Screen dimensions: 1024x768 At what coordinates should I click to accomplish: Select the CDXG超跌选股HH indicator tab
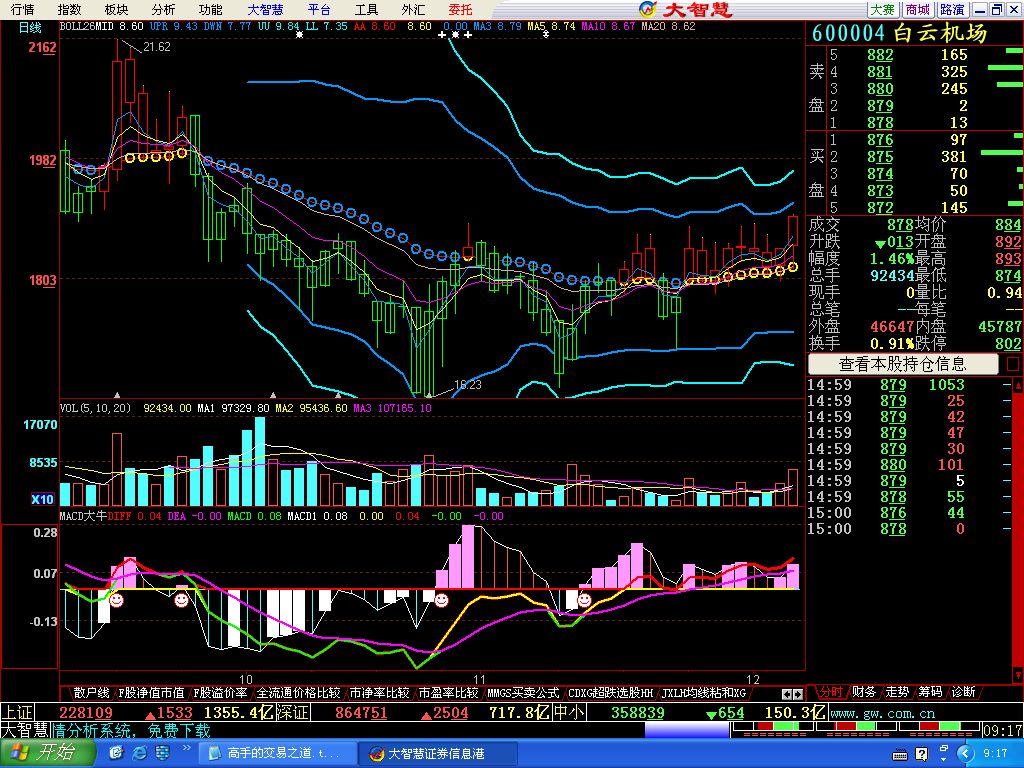click(611, 693)
